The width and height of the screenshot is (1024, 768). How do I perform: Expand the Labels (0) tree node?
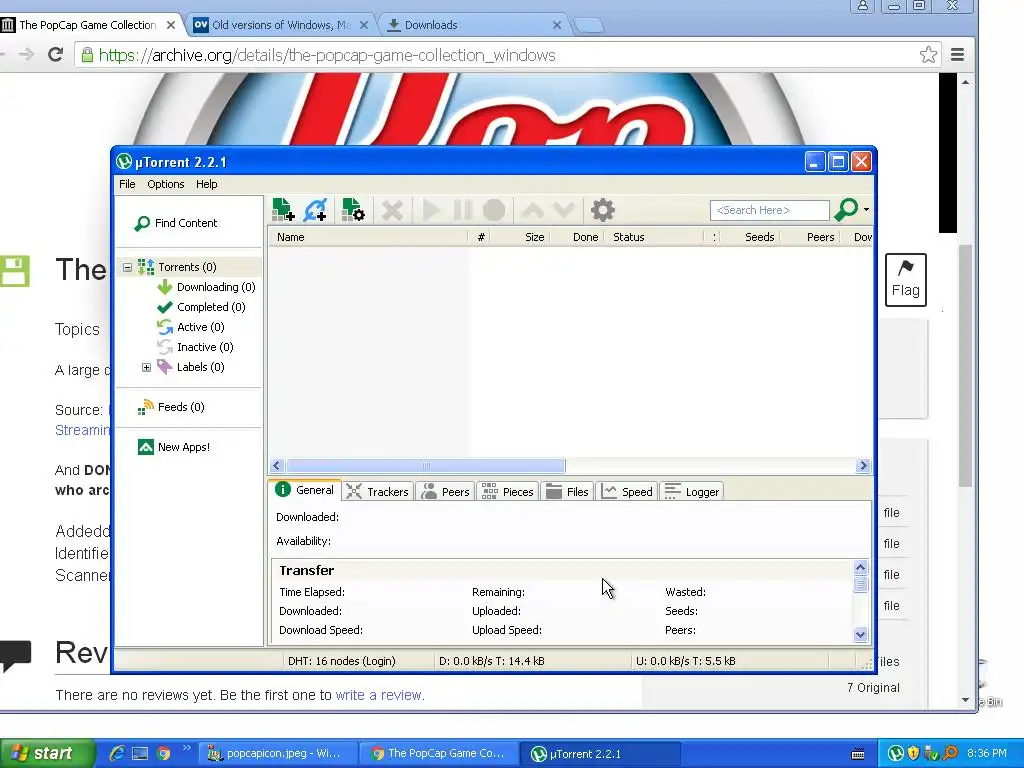click(146, 368)
